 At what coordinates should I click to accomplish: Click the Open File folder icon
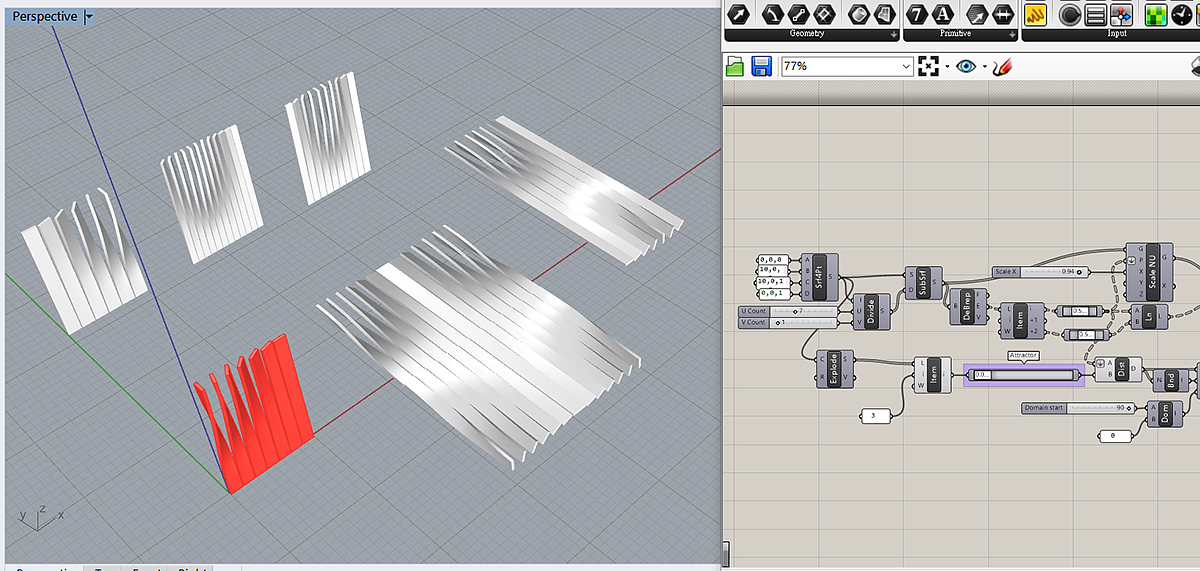[735, 67]
